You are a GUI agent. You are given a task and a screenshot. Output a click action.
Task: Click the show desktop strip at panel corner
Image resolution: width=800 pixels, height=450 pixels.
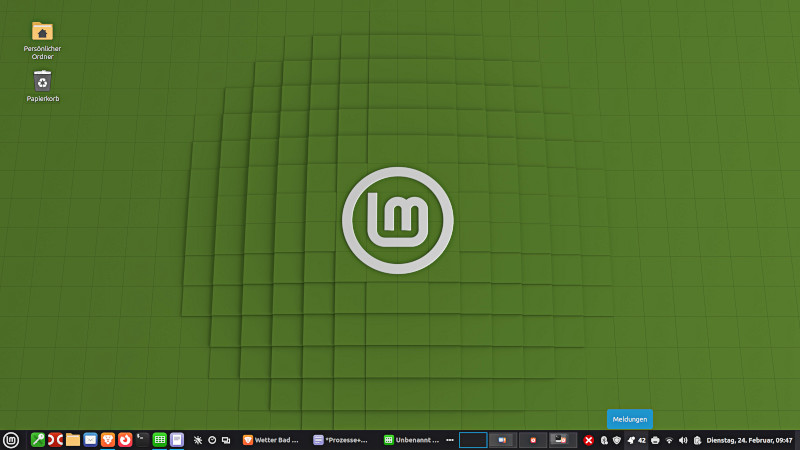pos(797,440)
